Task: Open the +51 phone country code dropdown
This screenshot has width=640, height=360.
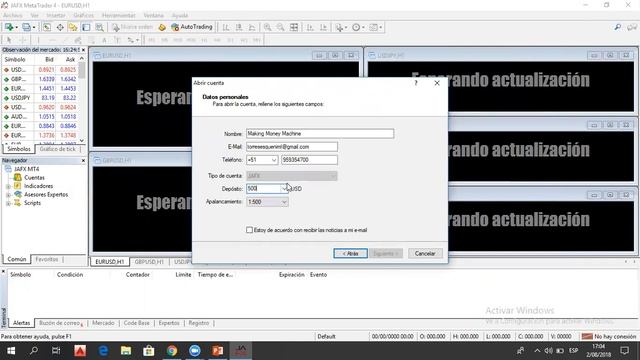Action: (274, 160)
